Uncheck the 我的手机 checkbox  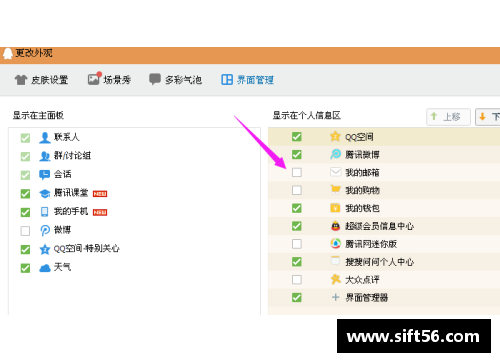(x=25, y=212)
